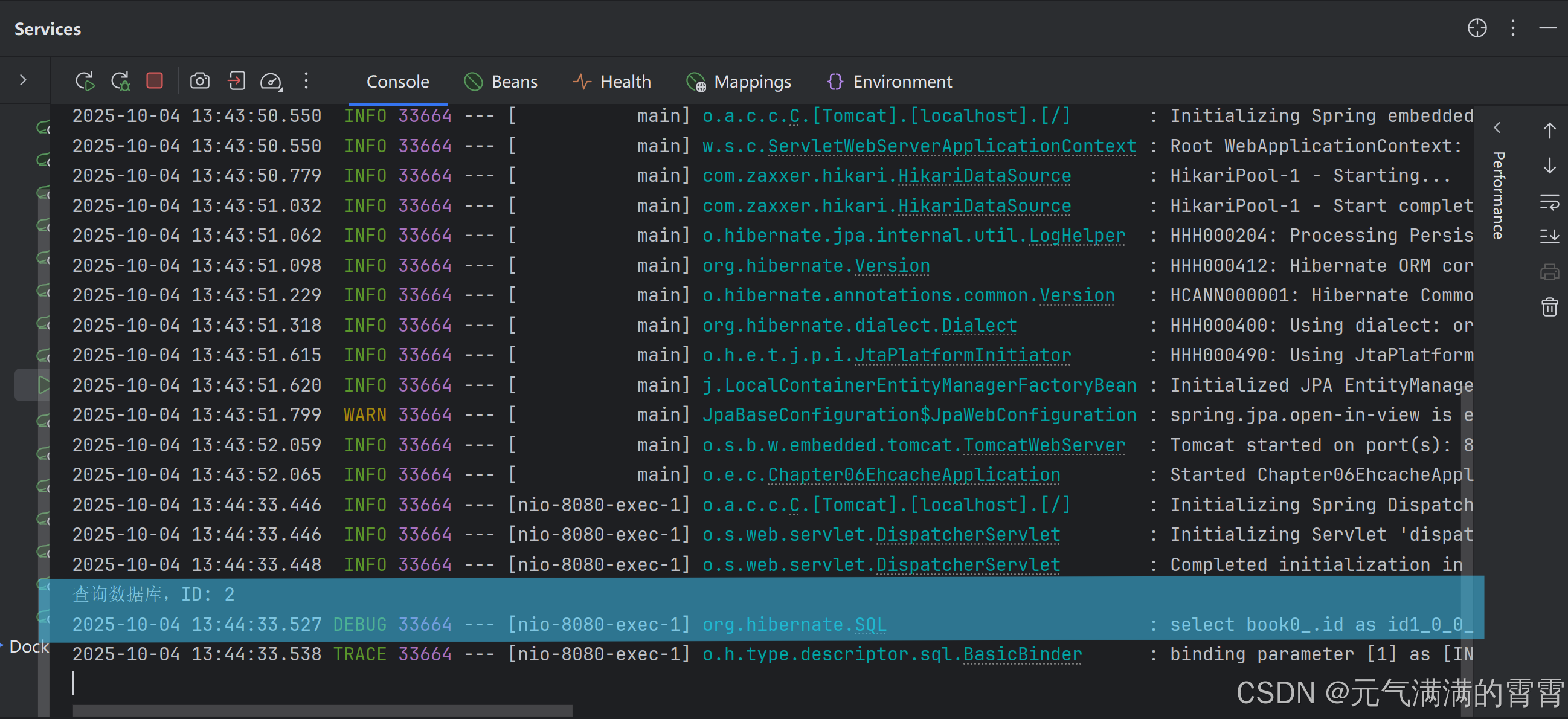Stop the running application with red square
This screenshot has height=719, width=1568.
155,80
